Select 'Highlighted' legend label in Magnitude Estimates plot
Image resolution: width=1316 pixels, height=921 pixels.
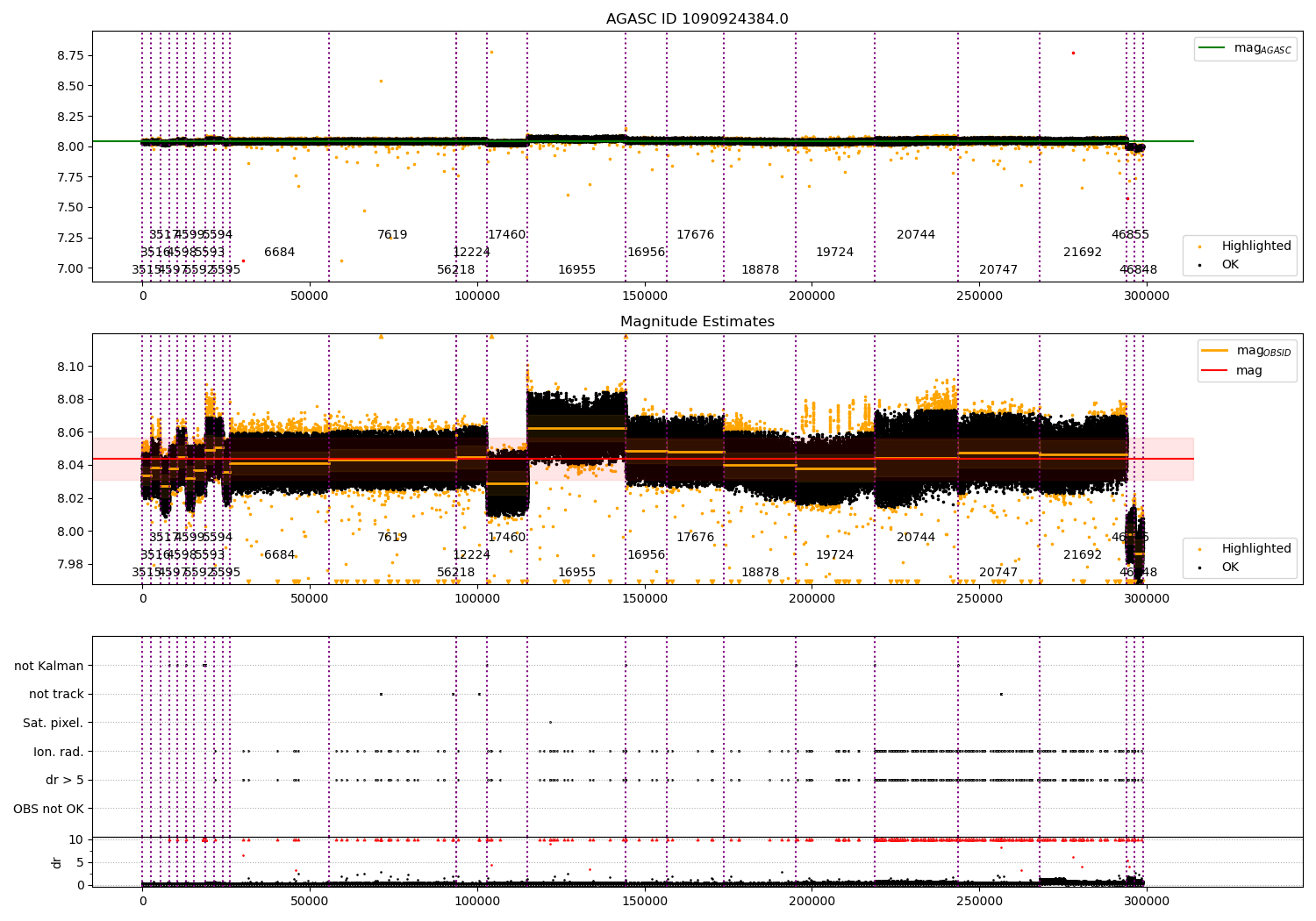click(x=1256, y=549)
